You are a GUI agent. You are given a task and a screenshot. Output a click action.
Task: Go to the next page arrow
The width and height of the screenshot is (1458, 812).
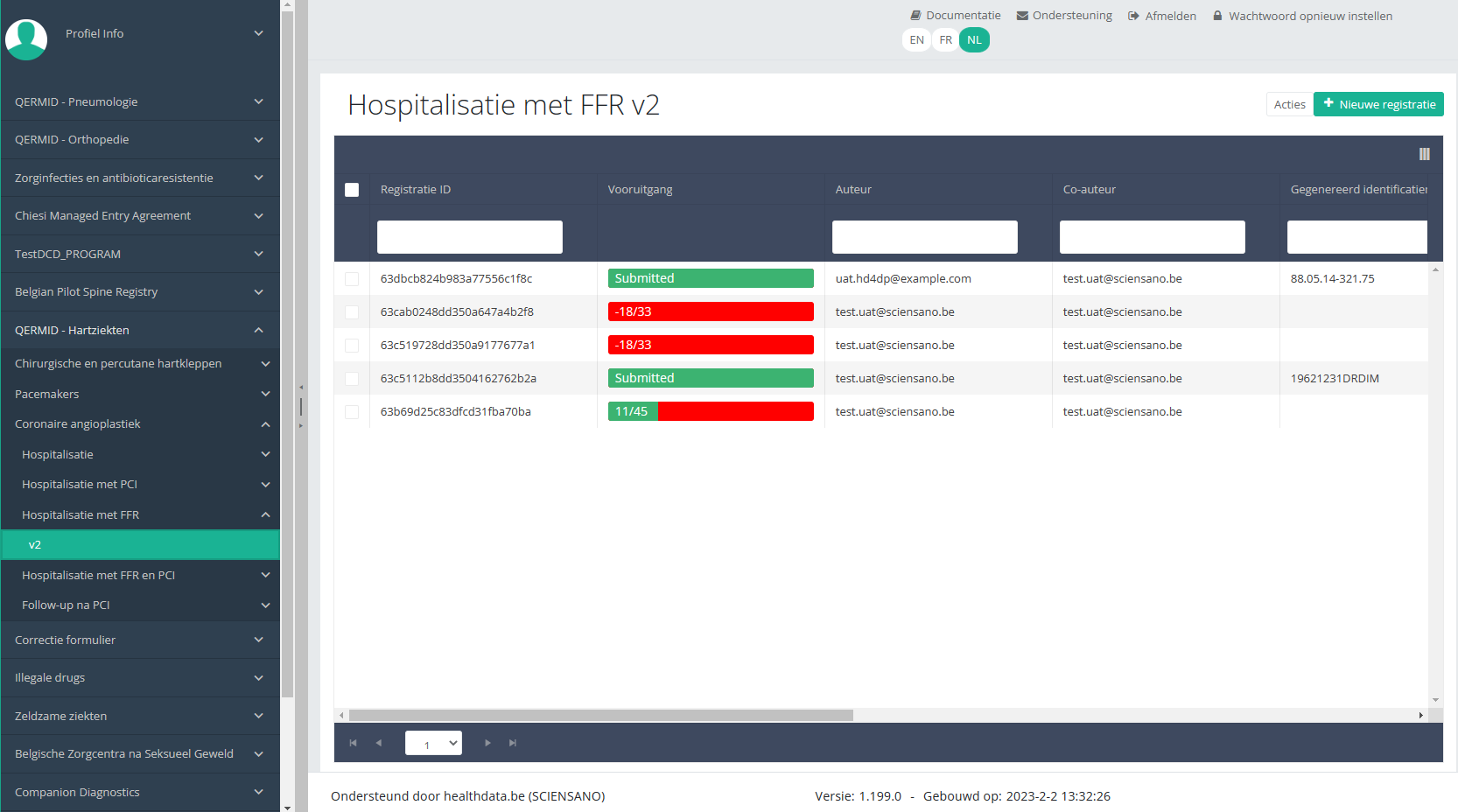[x=487, y=743]
